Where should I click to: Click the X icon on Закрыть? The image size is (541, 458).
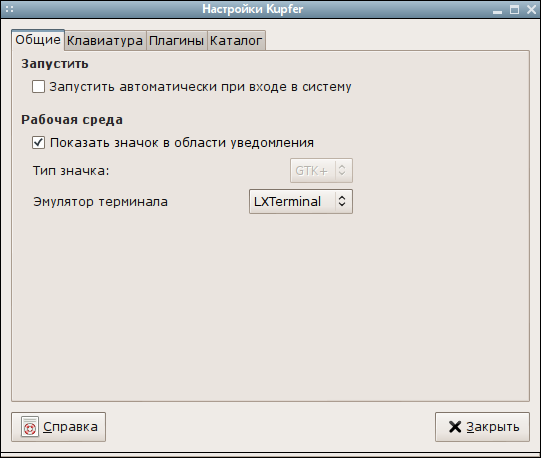[455, 427]
